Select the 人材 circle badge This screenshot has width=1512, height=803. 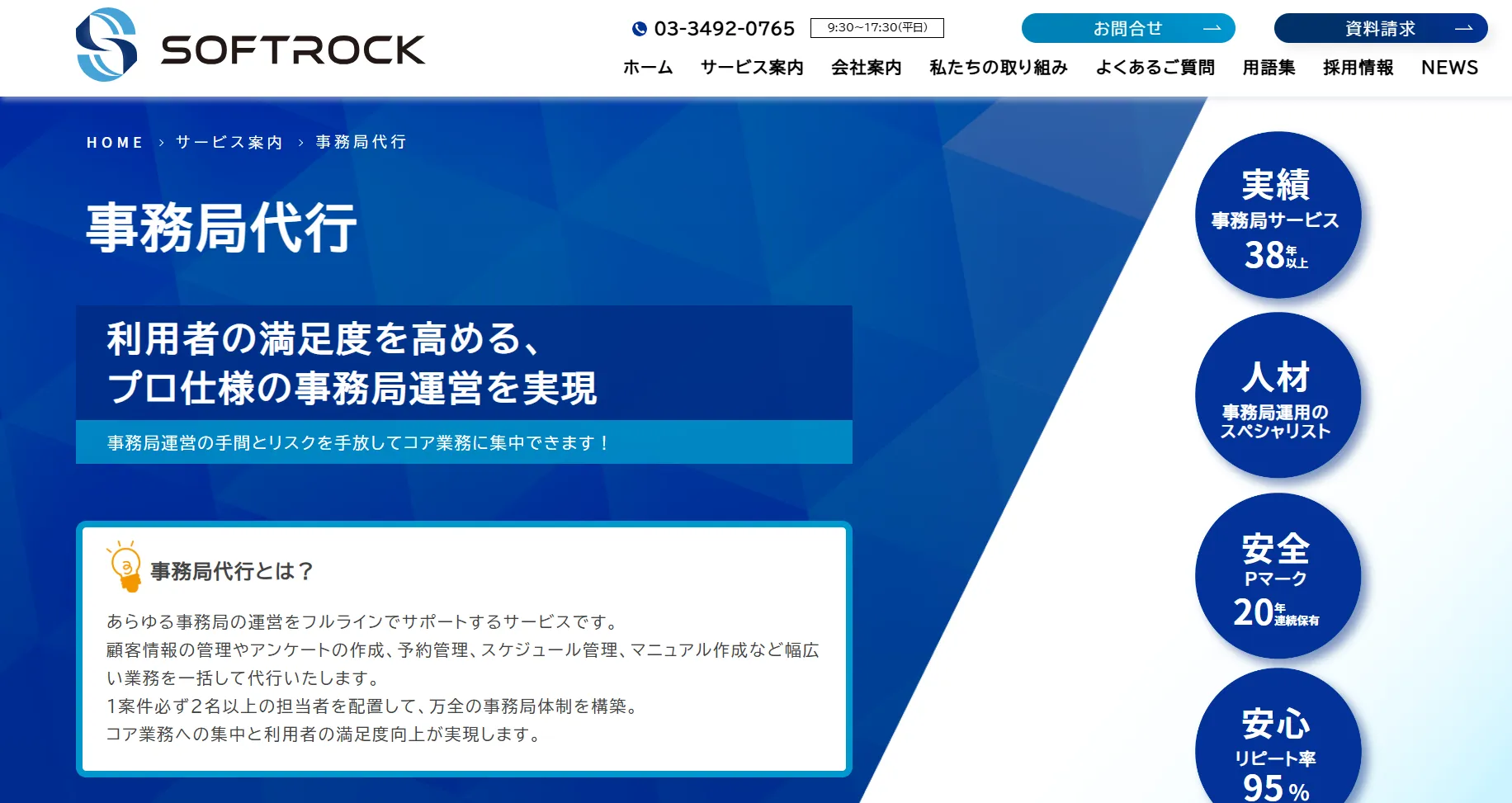coord(1277,396)
